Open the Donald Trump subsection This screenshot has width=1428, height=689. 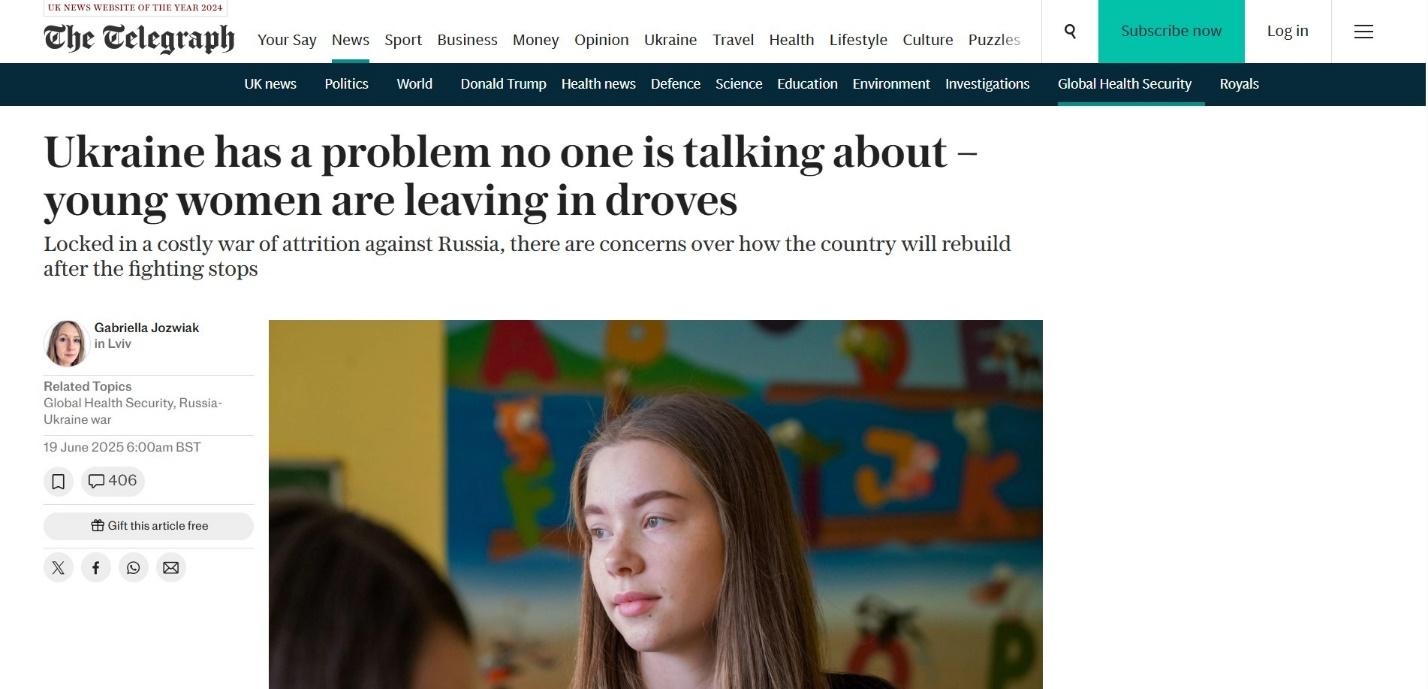tap(503, 84)
